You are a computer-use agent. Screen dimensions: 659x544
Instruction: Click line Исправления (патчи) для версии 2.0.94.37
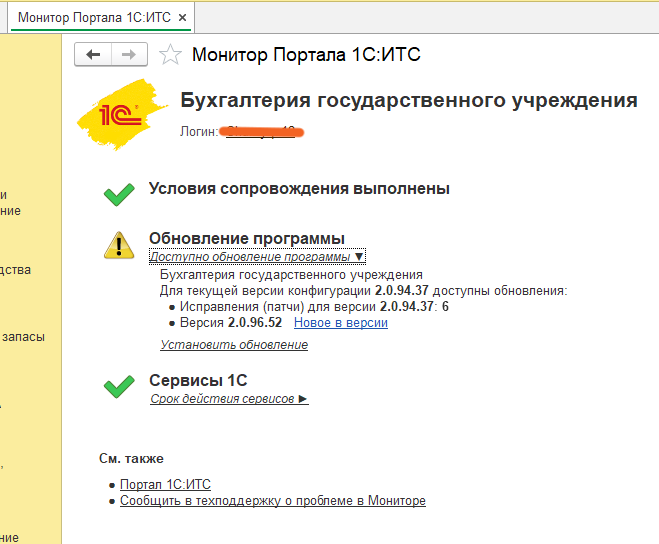pos(314,306)
